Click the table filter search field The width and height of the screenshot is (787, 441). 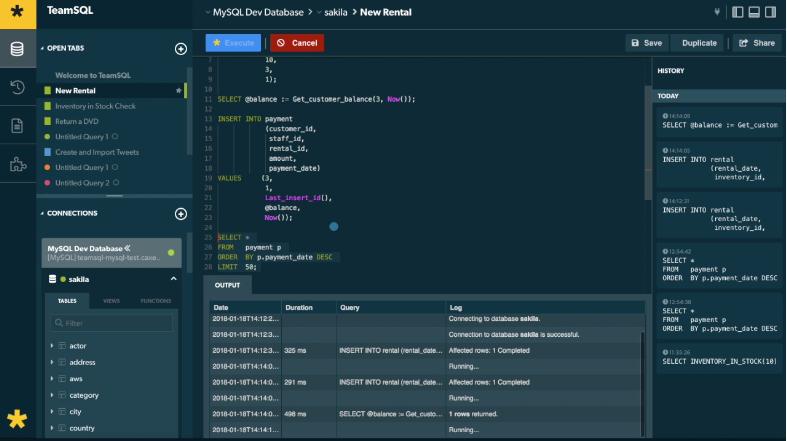[x=112, y=323]
